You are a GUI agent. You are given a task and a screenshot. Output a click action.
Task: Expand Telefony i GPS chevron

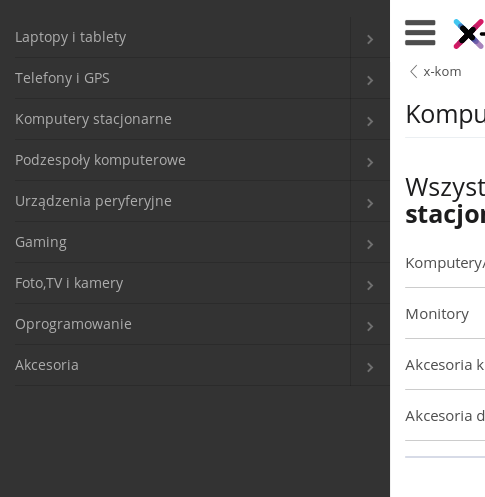tap(370, 80)
